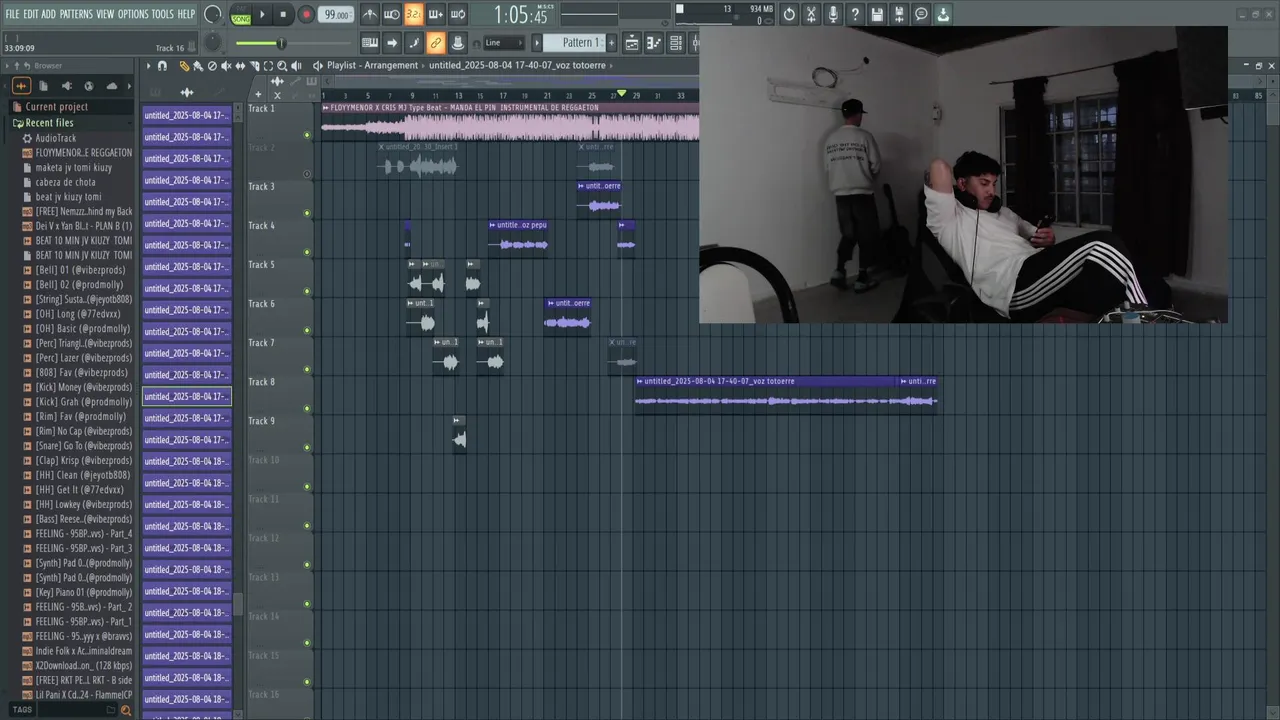1280x720 pixels.
Task: Show more Browser tabs with right arrow
Action: [x=130, y=86]
